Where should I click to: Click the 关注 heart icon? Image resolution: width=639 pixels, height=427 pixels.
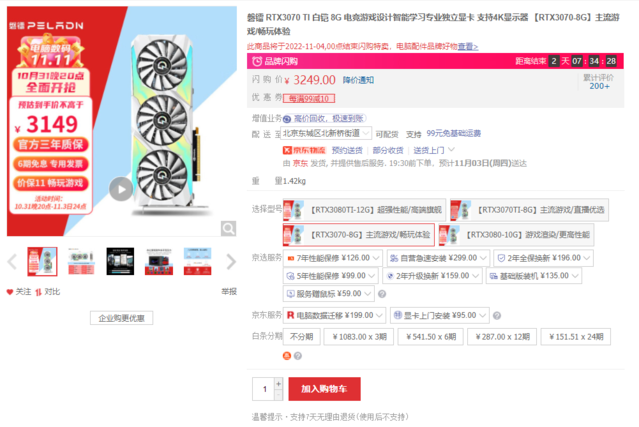[x=10, y=292]
